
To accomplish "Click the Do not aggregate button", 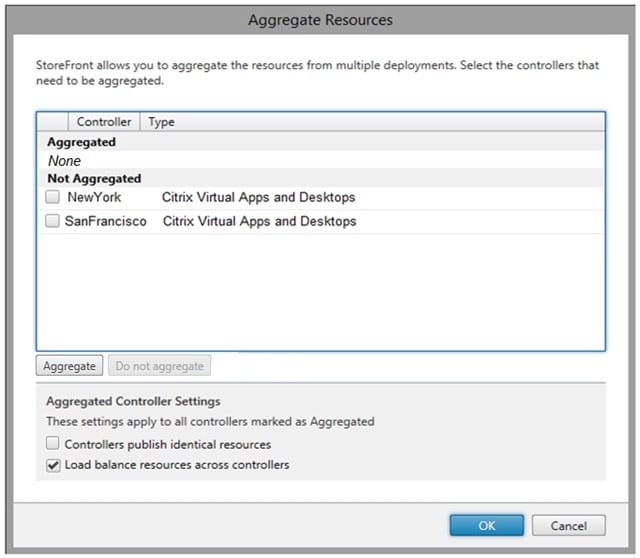I will click(158, 367).
